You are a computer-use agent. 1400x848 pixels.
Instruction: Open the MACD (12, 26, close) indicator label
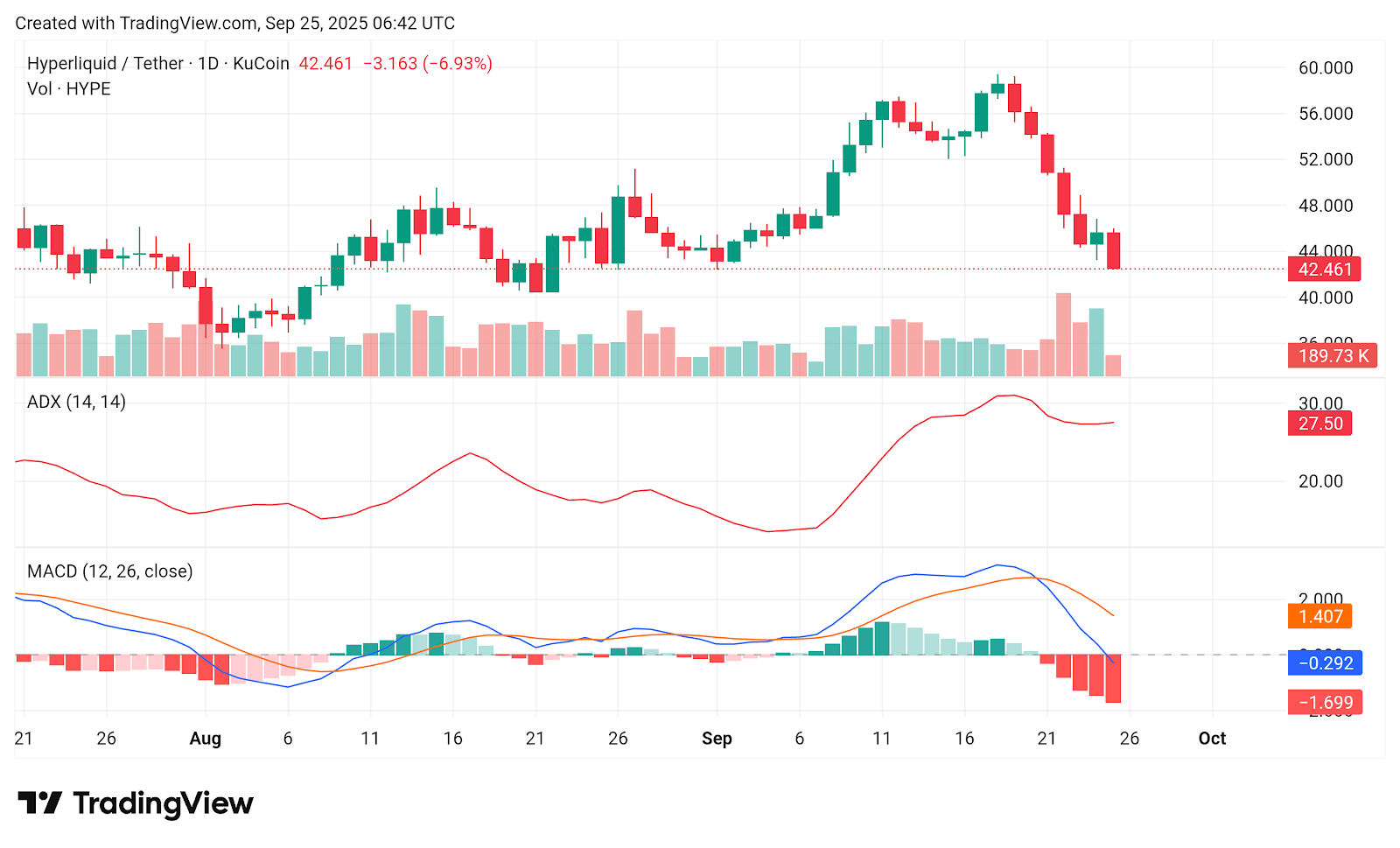click(x=110, y=571)
